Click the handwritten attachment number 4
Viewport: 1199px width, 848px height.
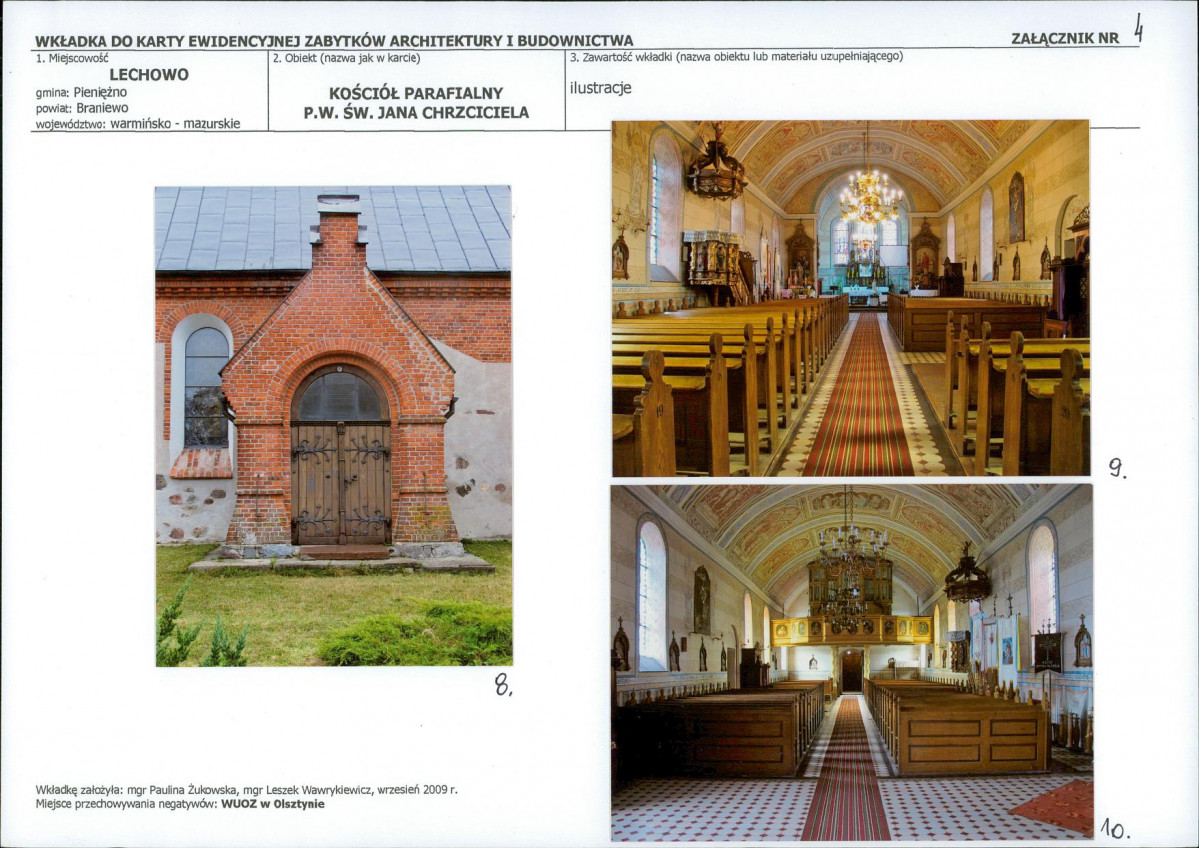pyautogui.click(x=1138, y=28)
